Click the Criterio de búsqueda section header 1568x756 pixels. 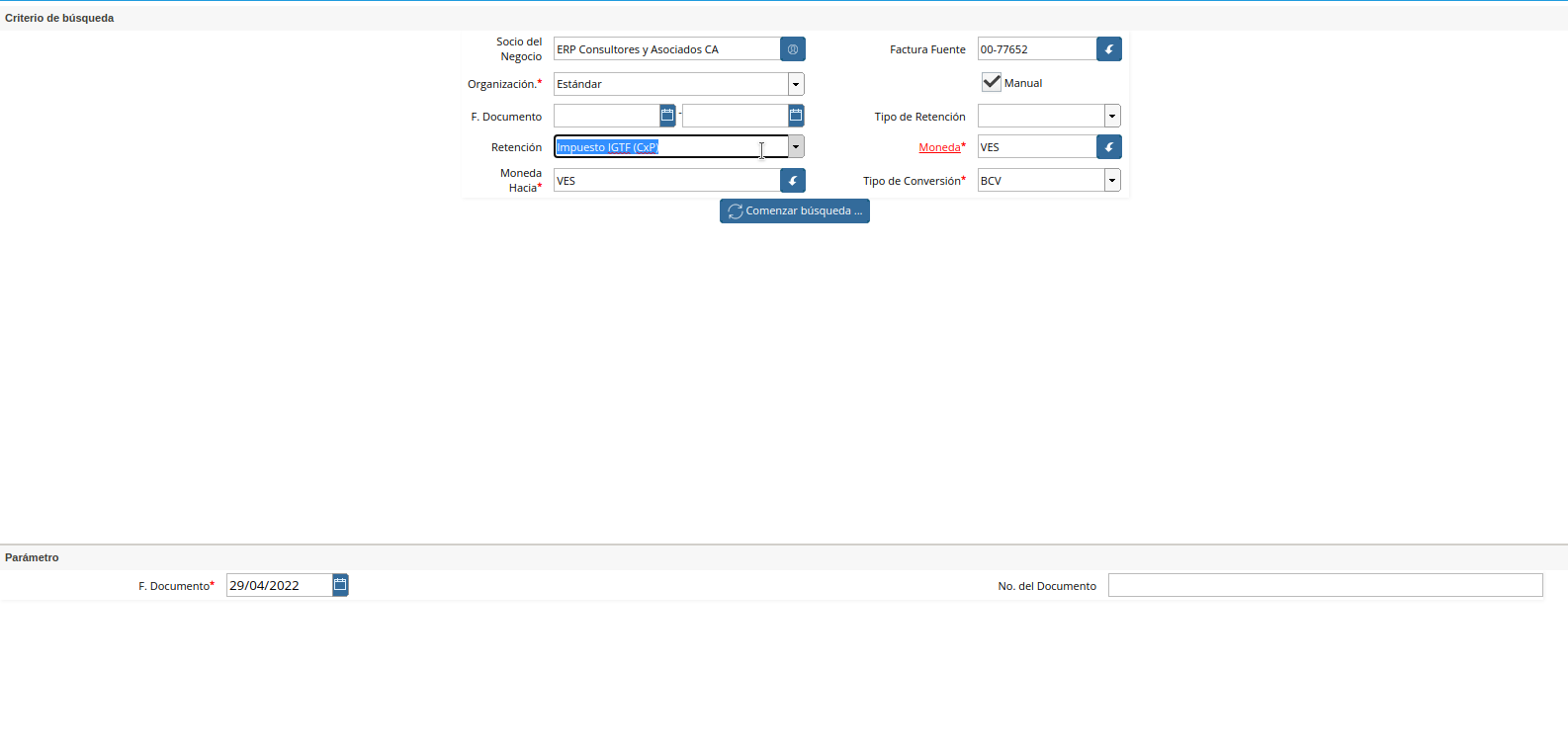[x=59, y=18]
